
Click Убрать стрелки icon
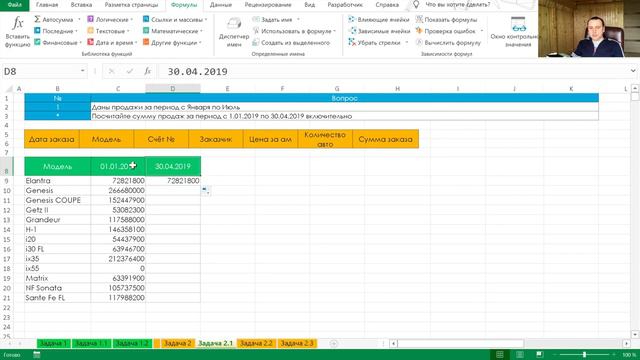352,42
